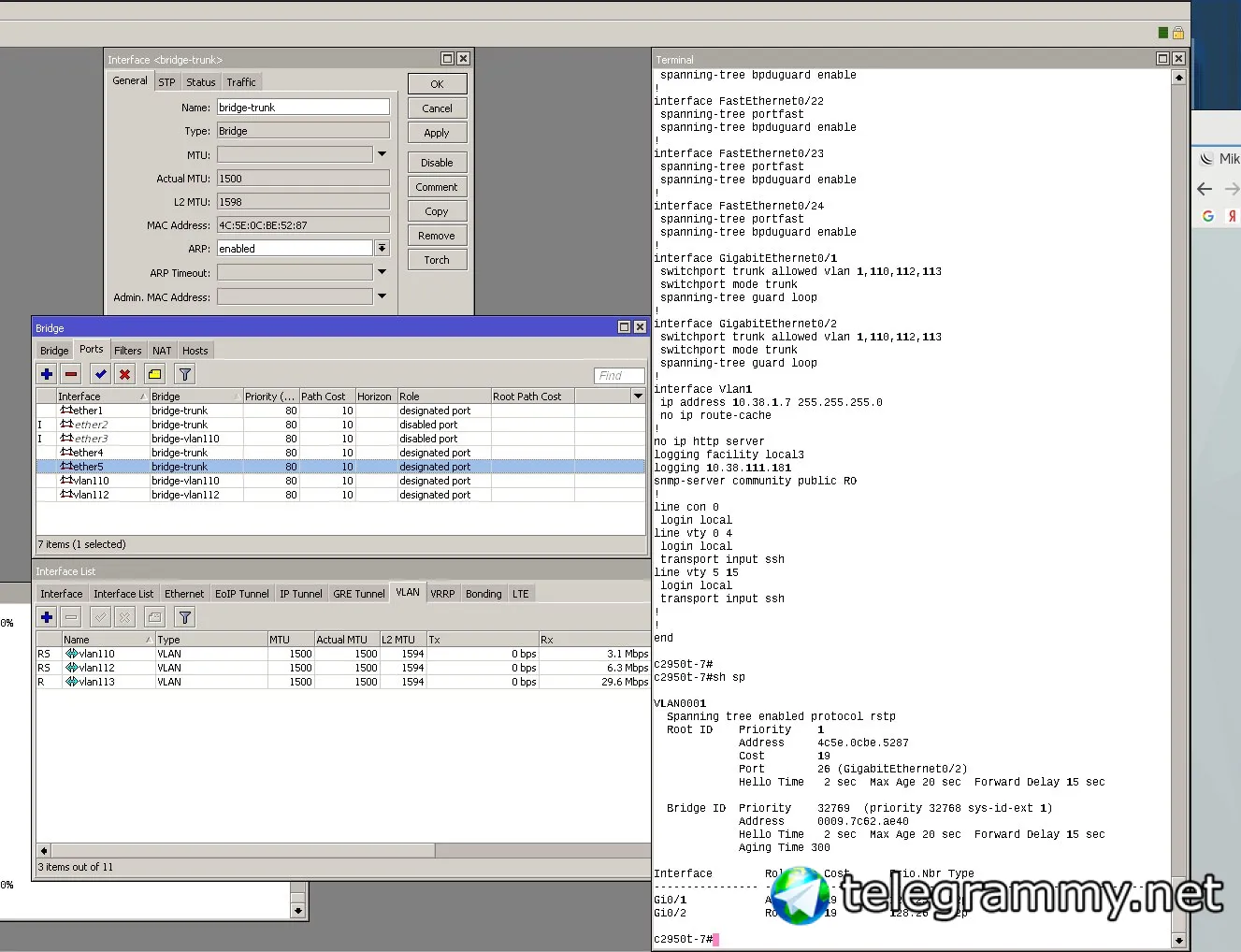Image resolution: width=1241 pixels, height=952 pixels.
Task: Click Cancel in the bridge-trunk window
Action: pyautogui.click(x=437, y=108)
